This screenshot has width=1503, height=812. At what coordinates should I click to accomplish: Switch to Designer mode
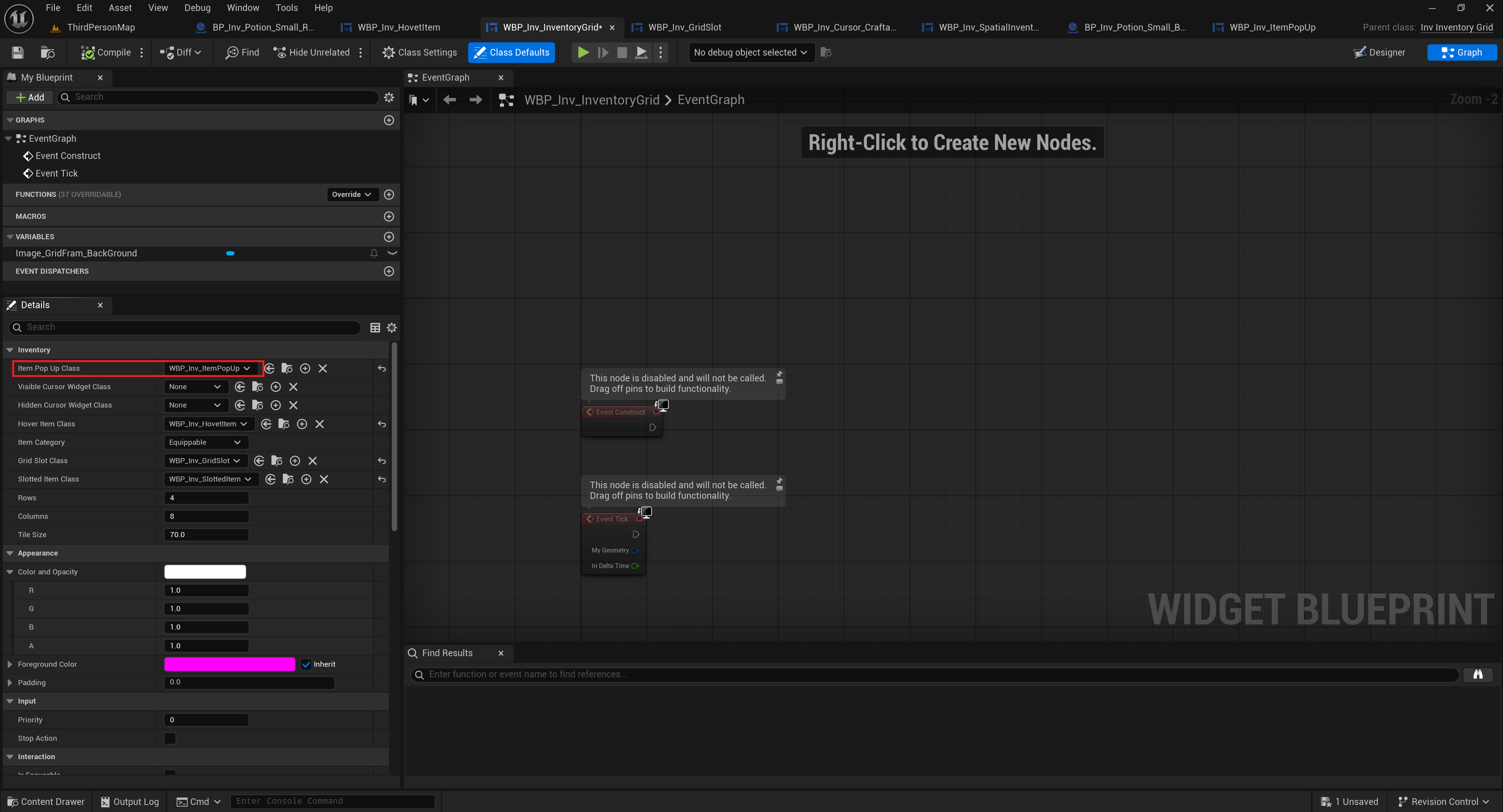[x=1379, y=52]
